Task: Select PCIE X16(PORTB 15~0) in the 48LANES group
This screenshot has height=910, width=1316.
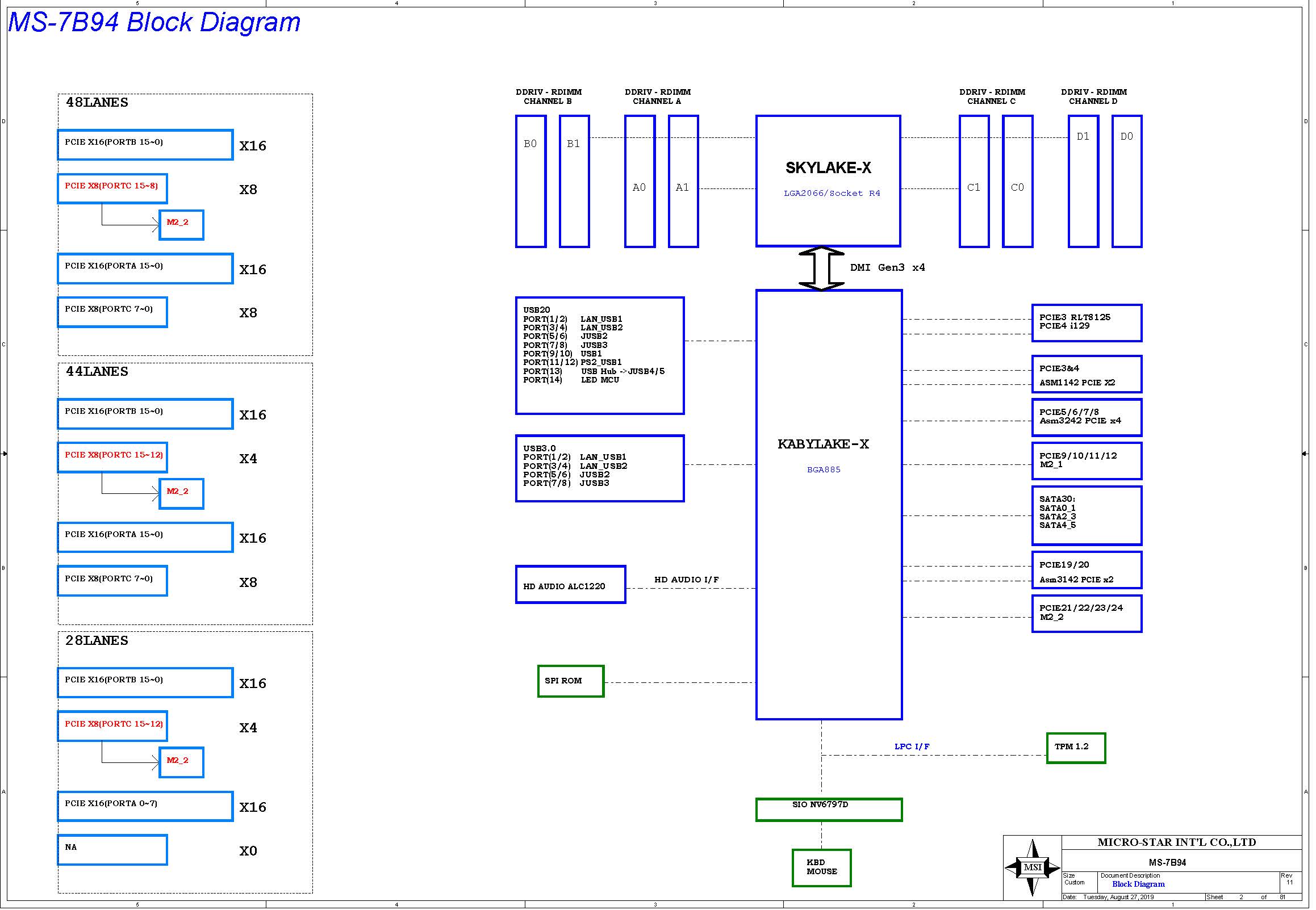Action: [145, 145]
